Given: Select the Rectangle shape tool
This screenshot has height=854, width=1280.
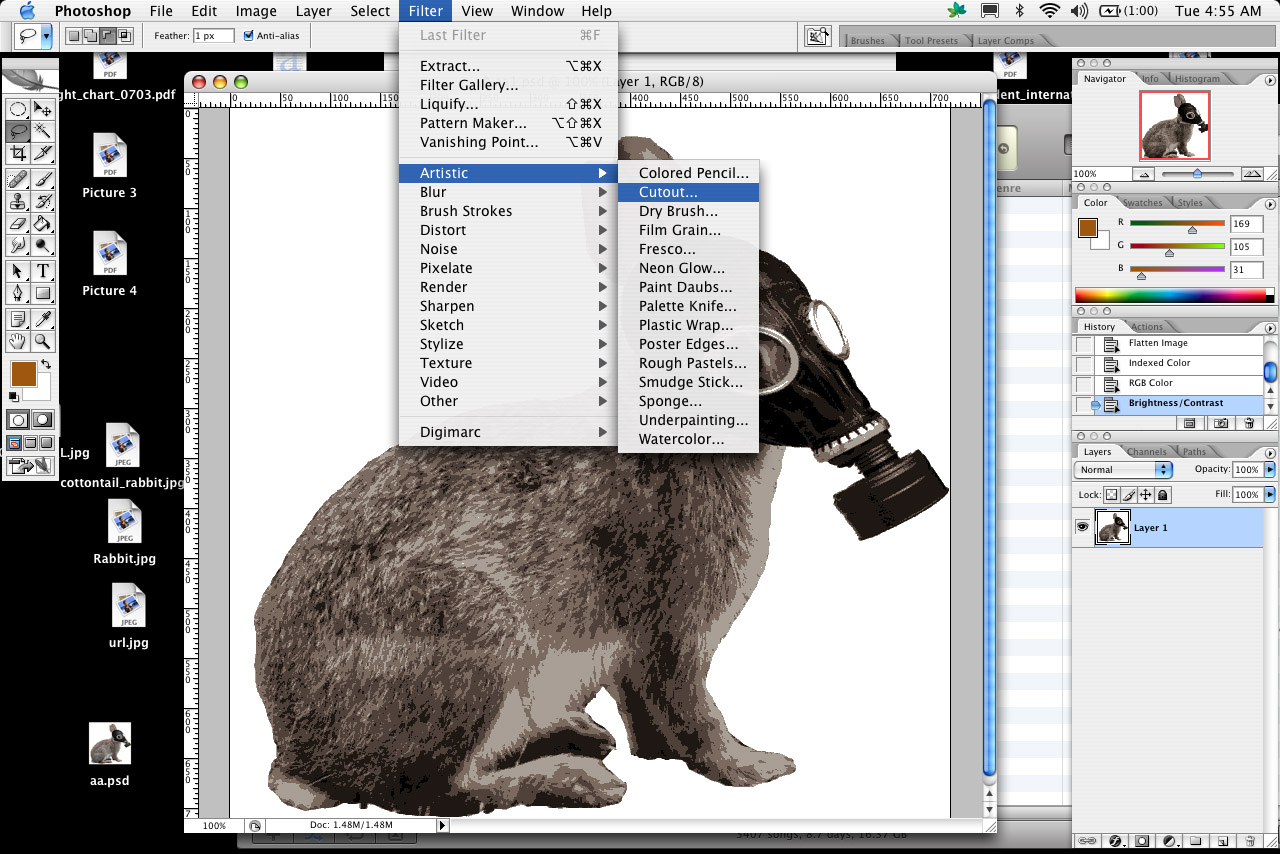Looking at the screenshot, I should [x=43, y=293].
